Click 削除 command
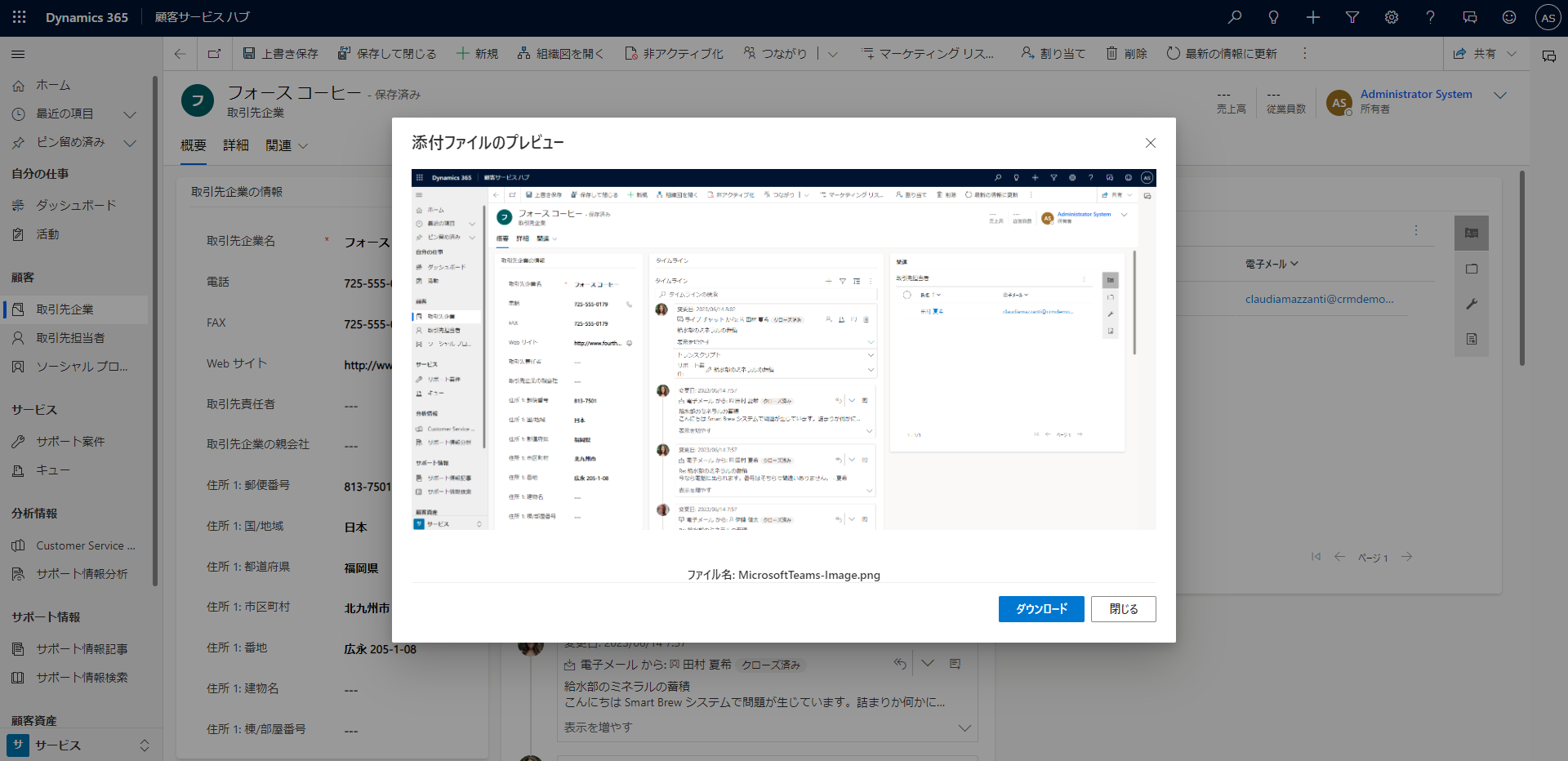1568x761 pixels. coord(1126,54)
